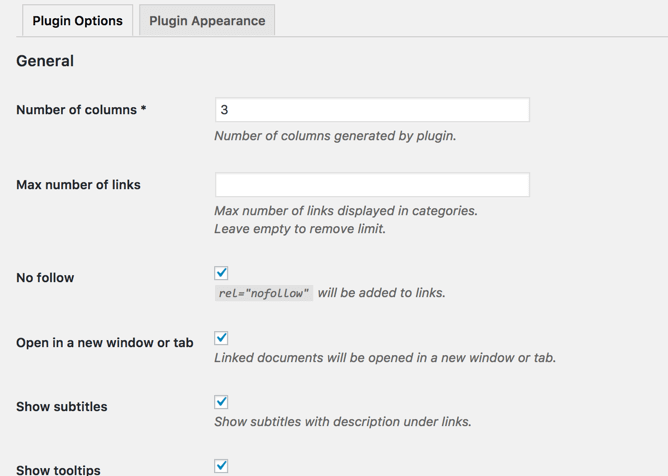Click the "Linked documents will be opened" description
The image size is (668, 476).
[385, 358]
